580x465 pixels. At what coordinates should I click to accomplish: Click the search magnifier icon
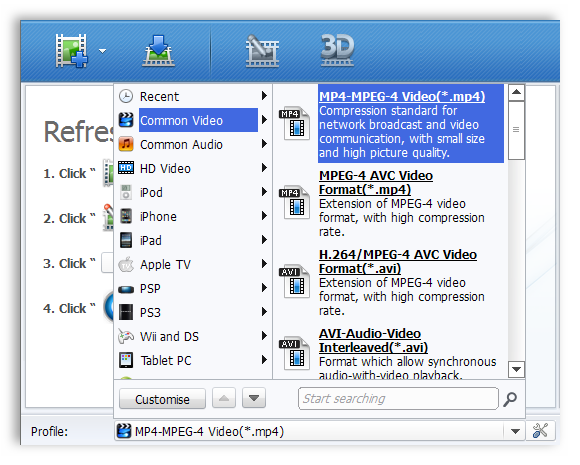510,399
